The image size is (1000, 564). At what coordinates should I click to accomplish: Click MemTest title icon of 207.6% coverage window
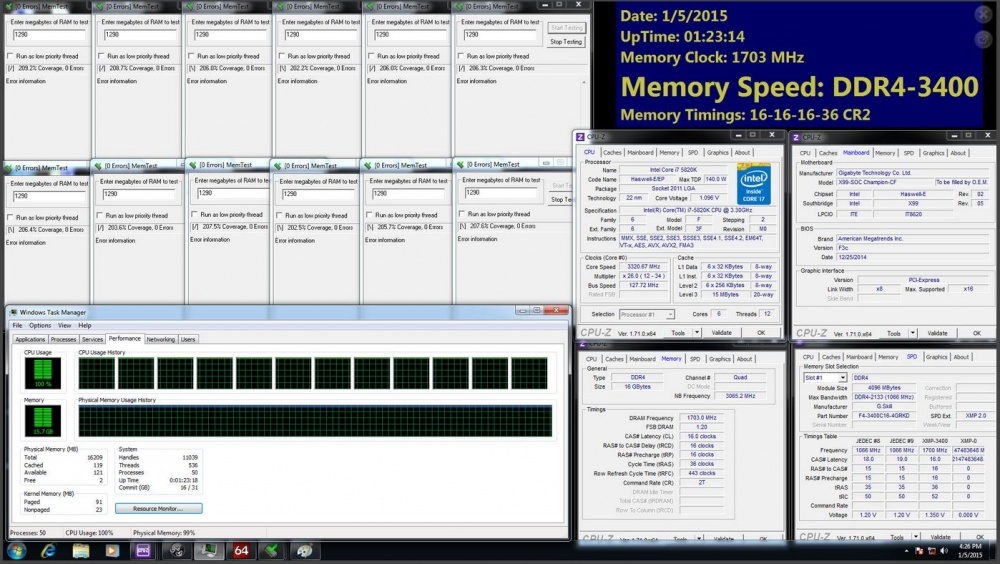pos(460,165)
